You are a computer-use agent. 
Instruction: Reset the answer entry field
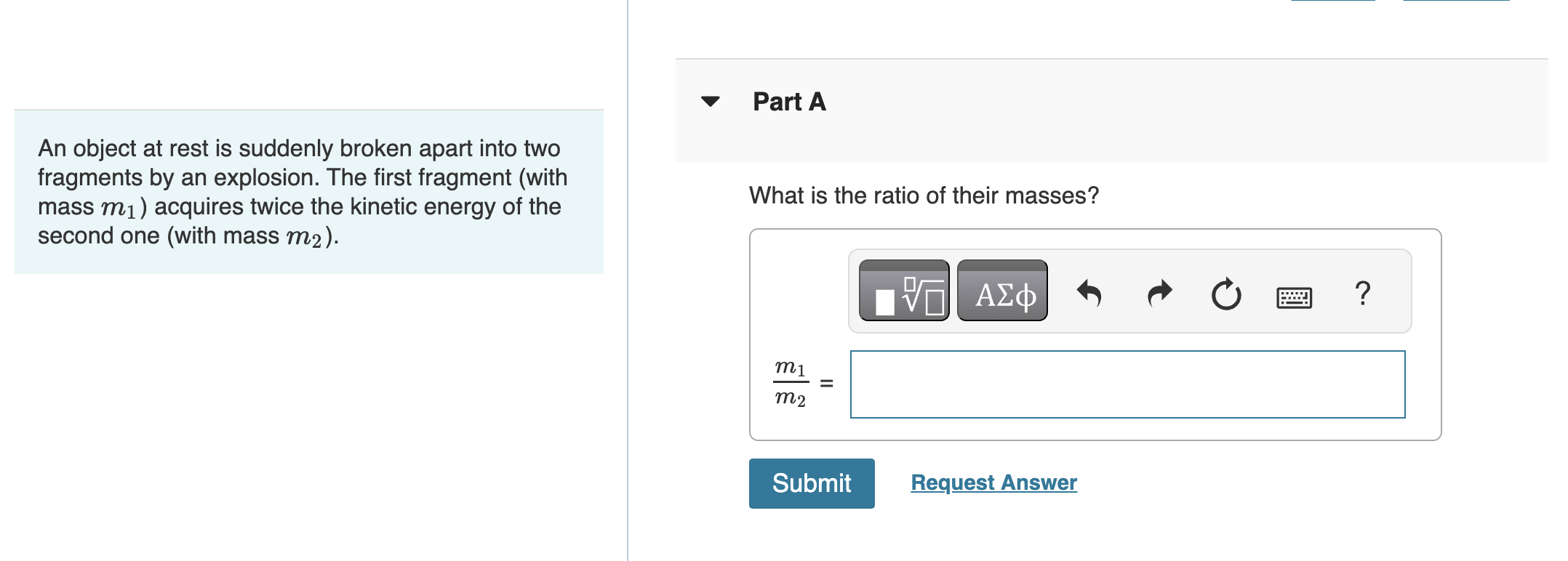click(x=1225, y=294)
